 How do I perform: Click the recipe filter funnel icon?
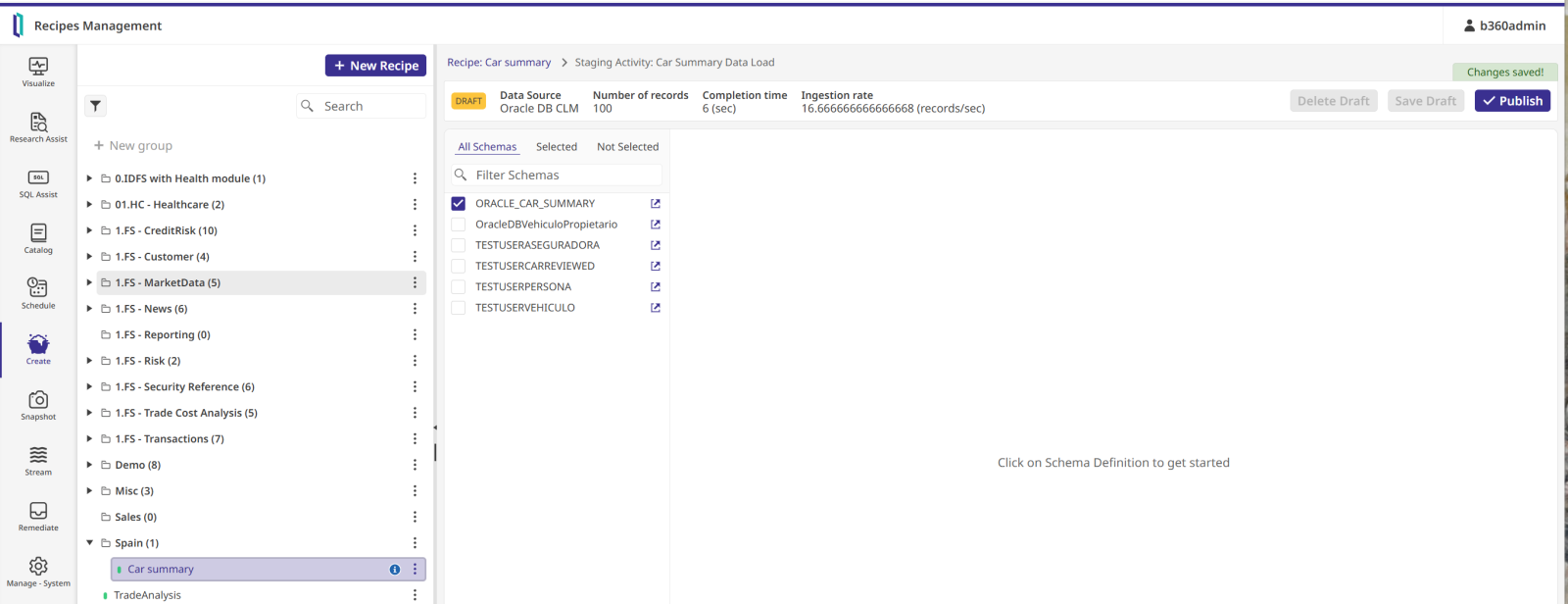pos(95,106)
